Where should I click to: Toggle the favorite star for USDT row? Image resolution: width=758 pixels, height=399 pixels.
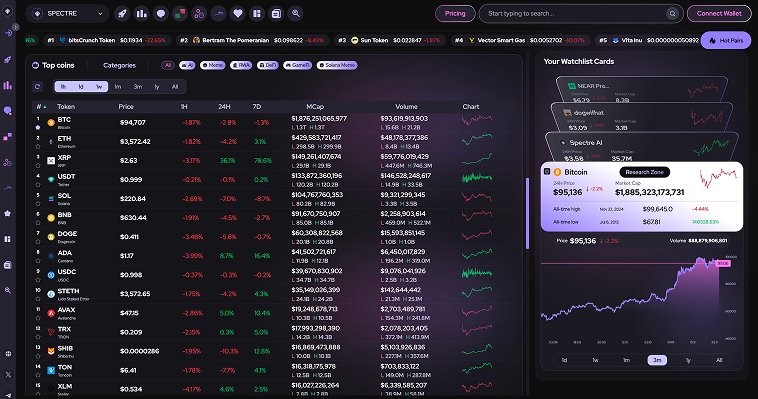point(38,184)
